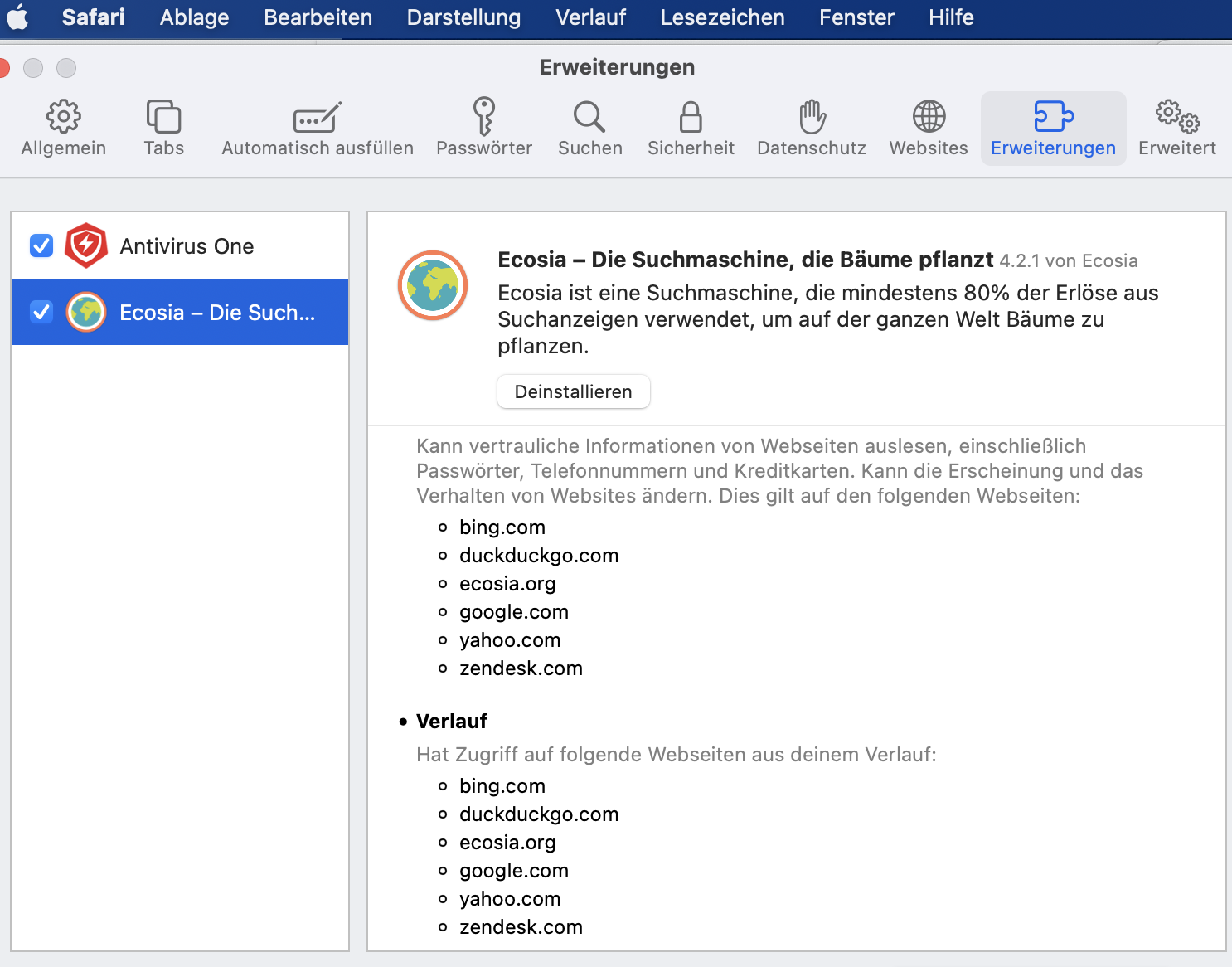The width and height of the screenshot is (1232, 967).
Task: Click the version text 4.2.1 von Ecosia
Action: (x=1069, y=260)
